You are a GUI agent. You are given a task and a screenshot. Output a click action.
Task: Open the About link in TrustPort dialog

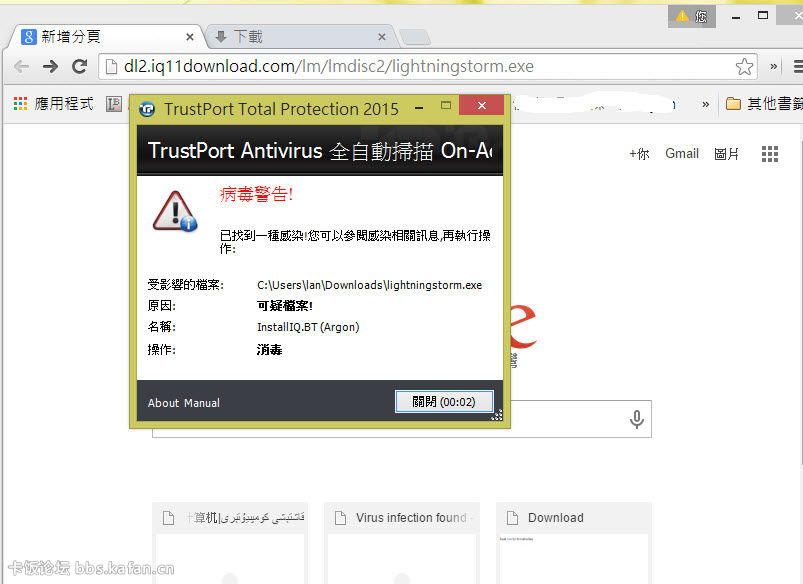point(163,403)
